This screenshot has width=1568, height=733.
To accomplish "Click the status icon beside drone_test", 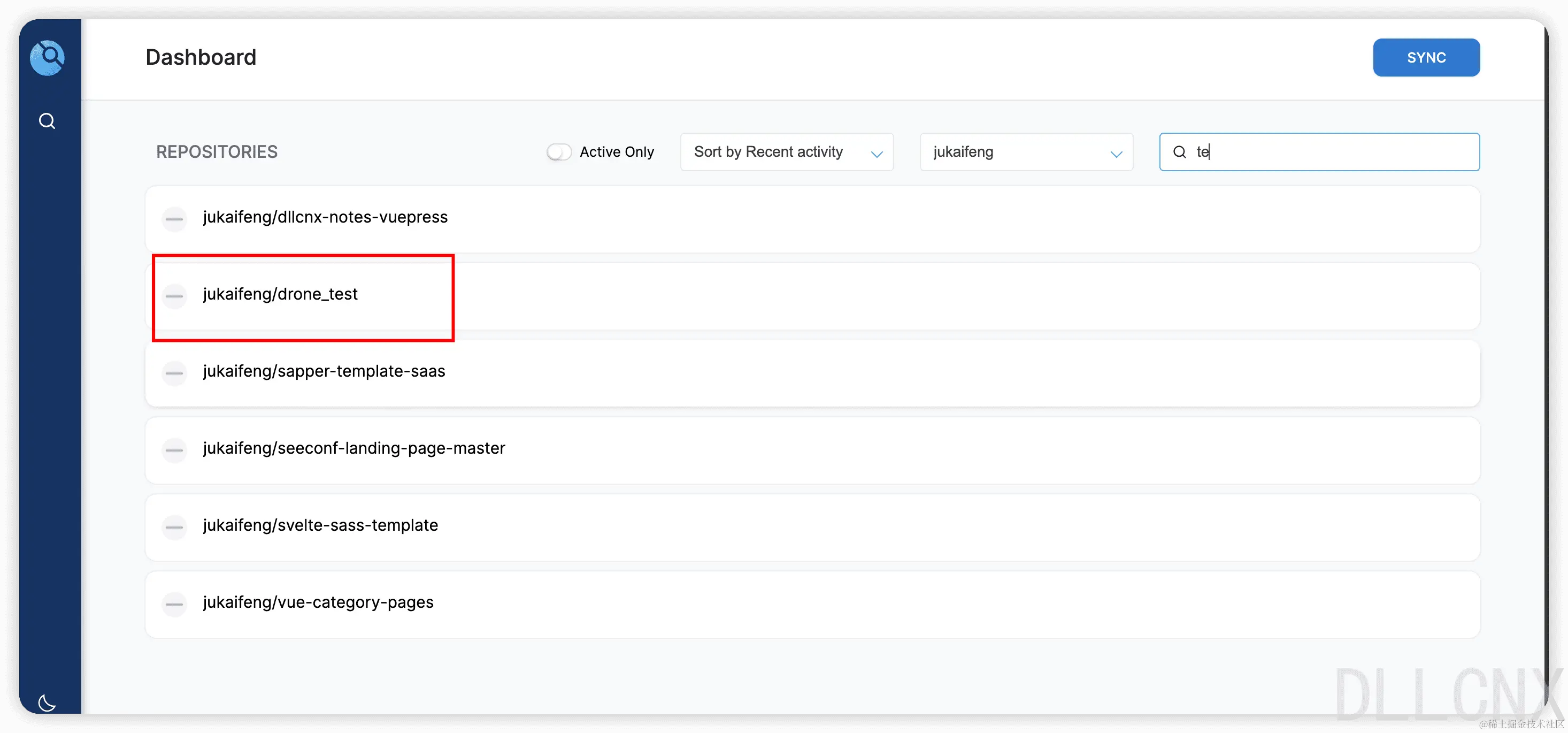I will click(x=174, y=296).
